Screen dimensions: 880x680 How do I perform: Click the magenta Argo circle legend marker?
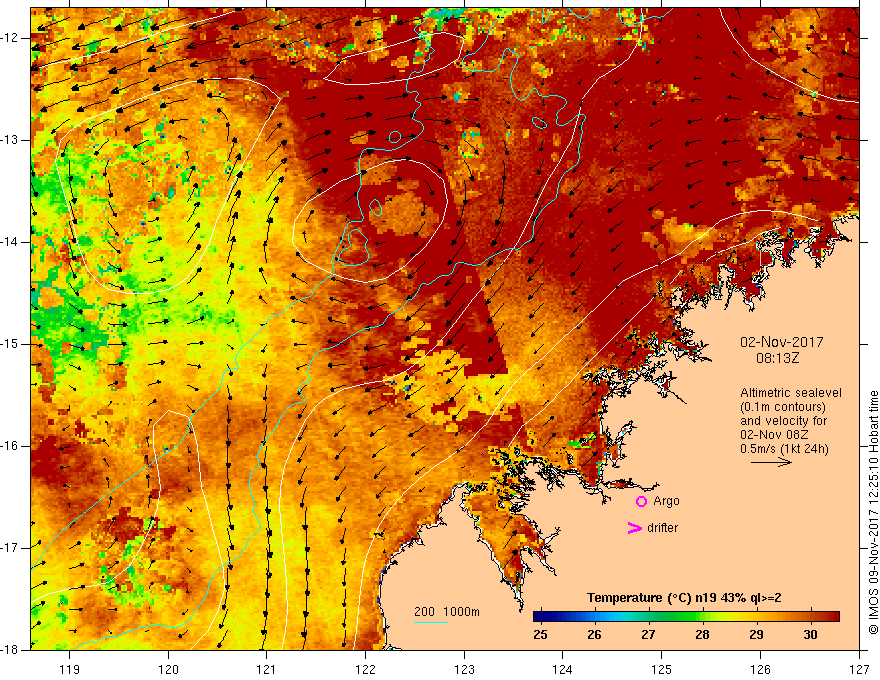point(641,502)
